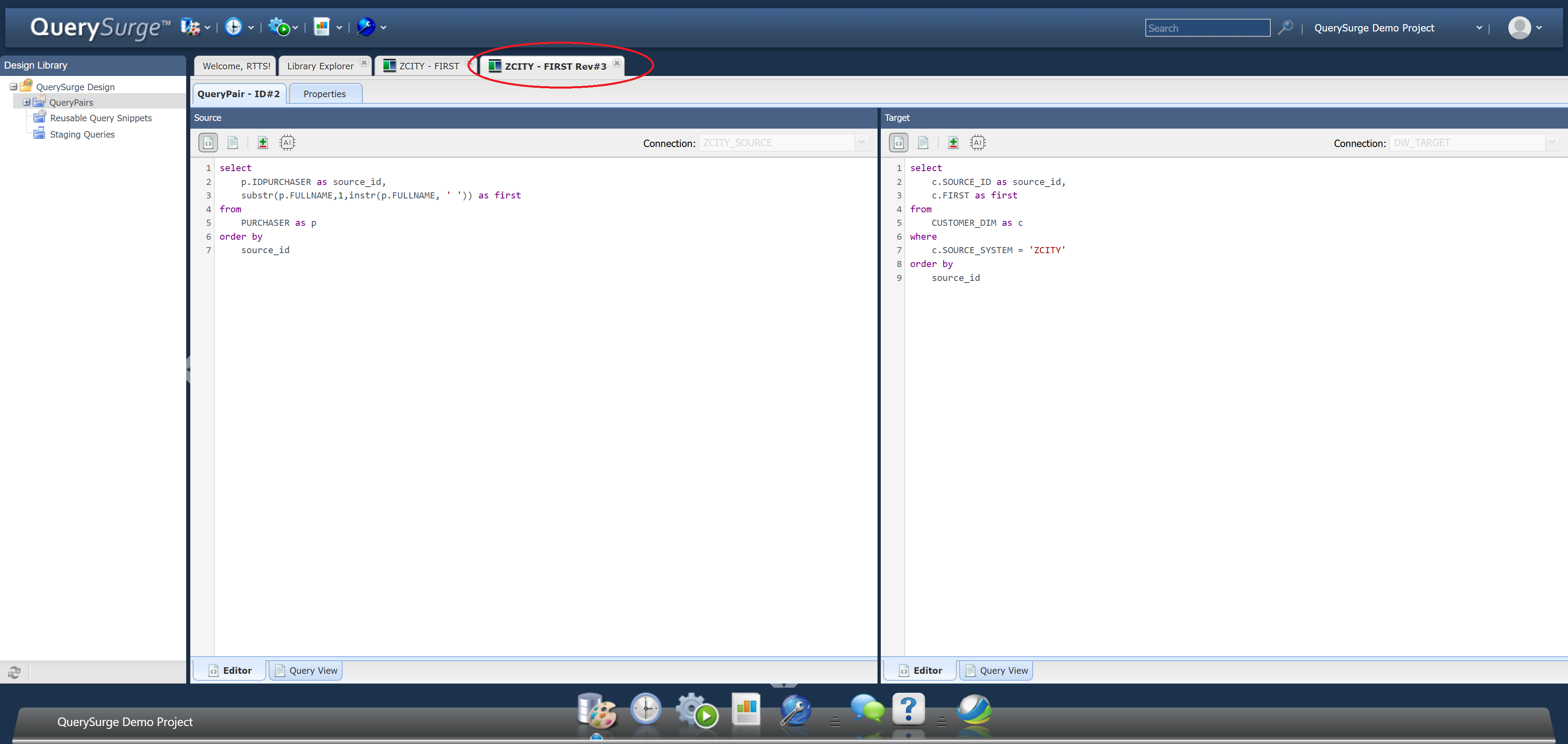1568x744 pixels.
Task: Switch Source pane to editor mode icon
Action: click(208, 143)
